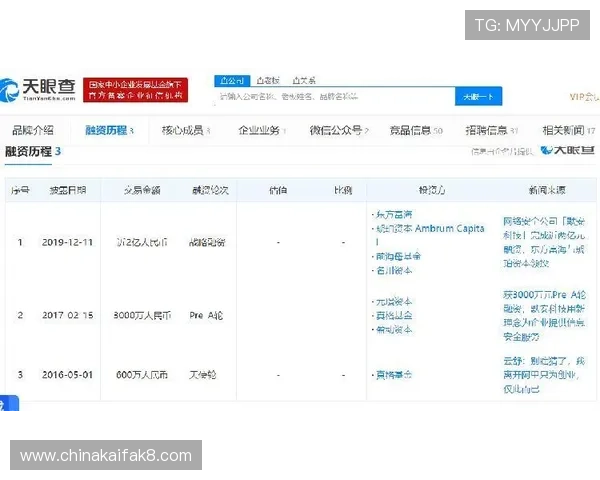Click the 天眼查 logo beside the section heading
Viewport: 600px width, 480px height.
(x=567, y=150)
